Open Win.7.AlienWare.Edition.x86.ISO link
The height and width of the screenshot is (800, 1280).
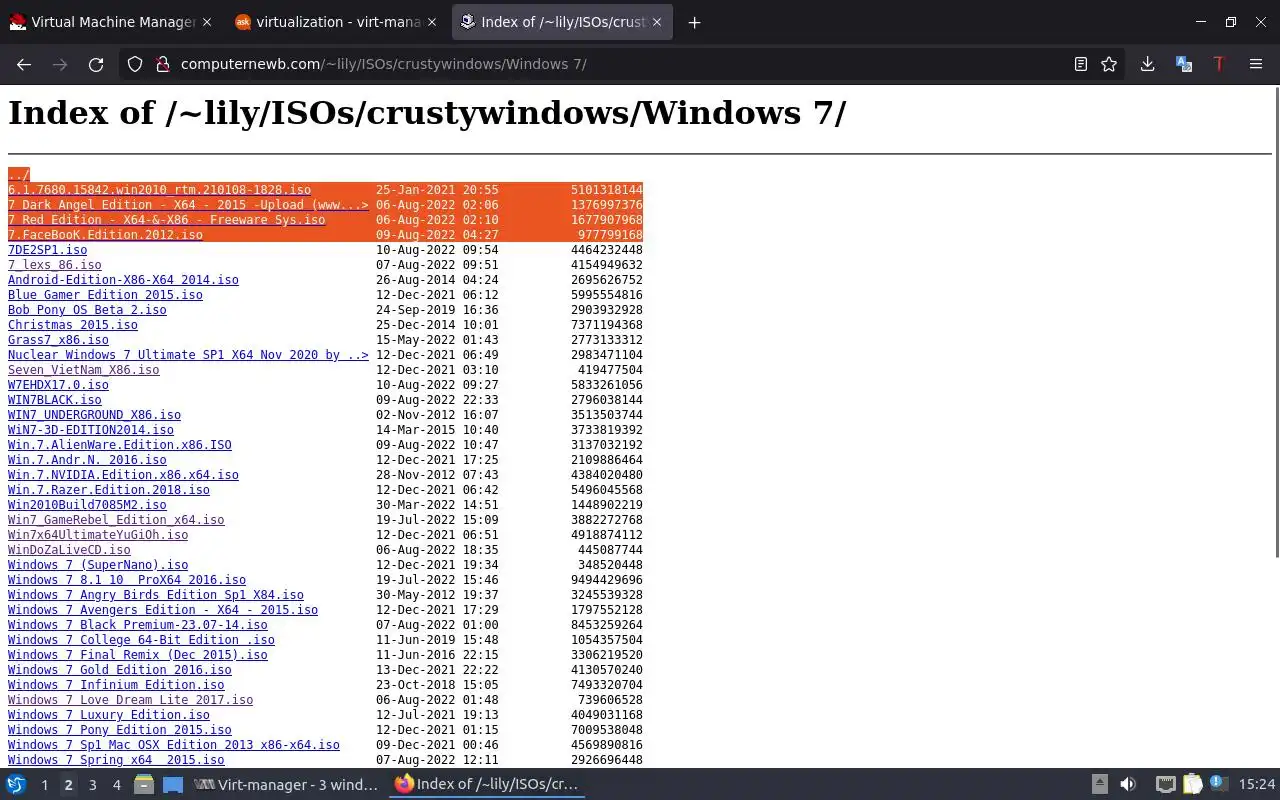[x=120, y=445]
